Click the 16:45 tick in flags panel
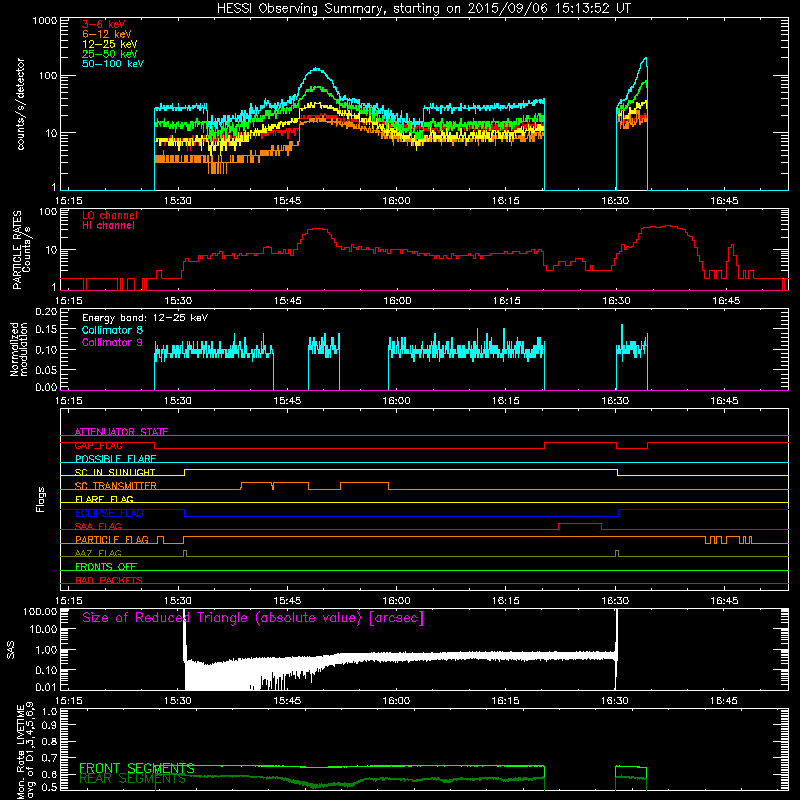This screenshot has width=800, height=800. tap(724, 601)
